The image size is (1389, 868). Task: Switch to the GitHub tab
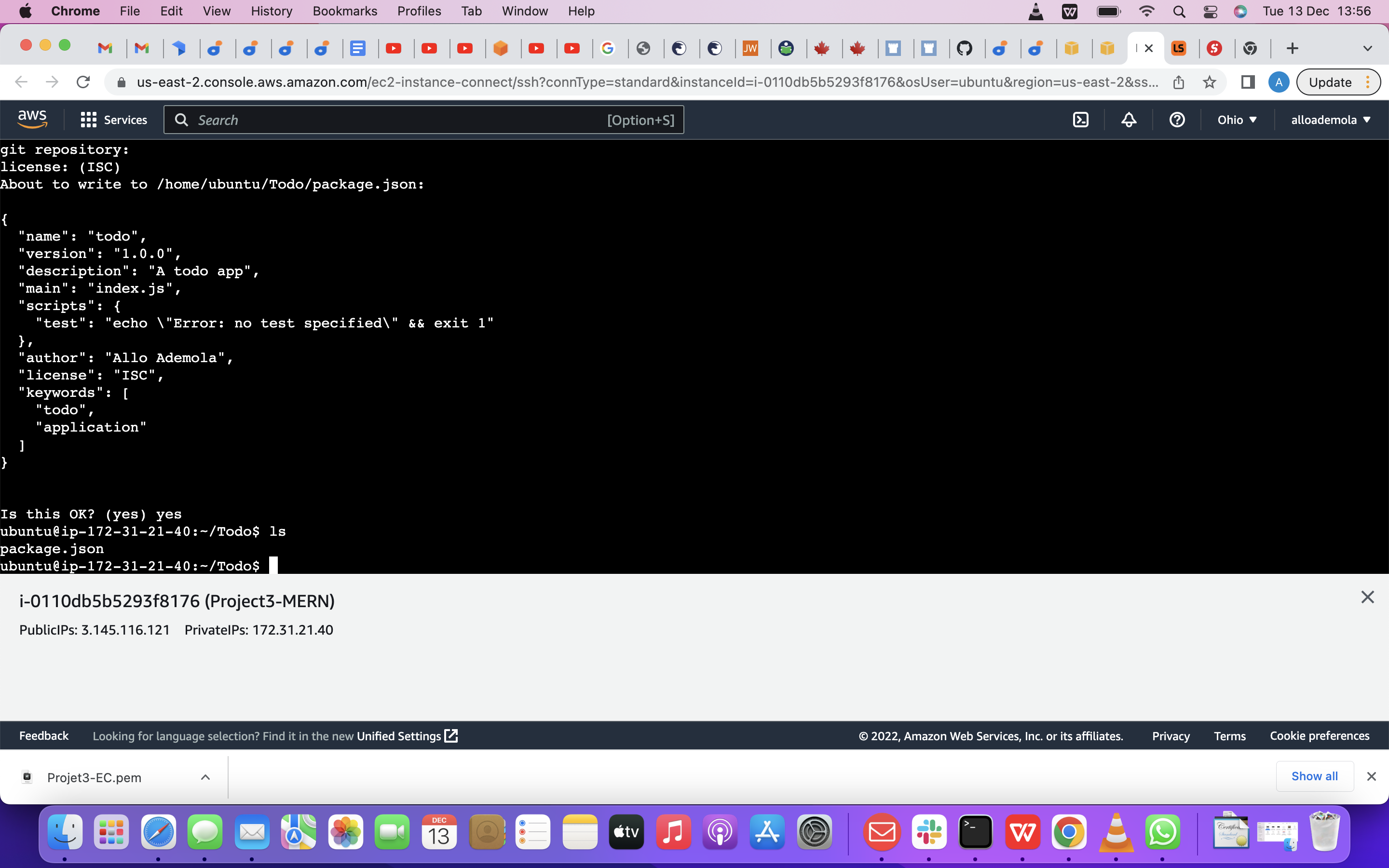964,48
